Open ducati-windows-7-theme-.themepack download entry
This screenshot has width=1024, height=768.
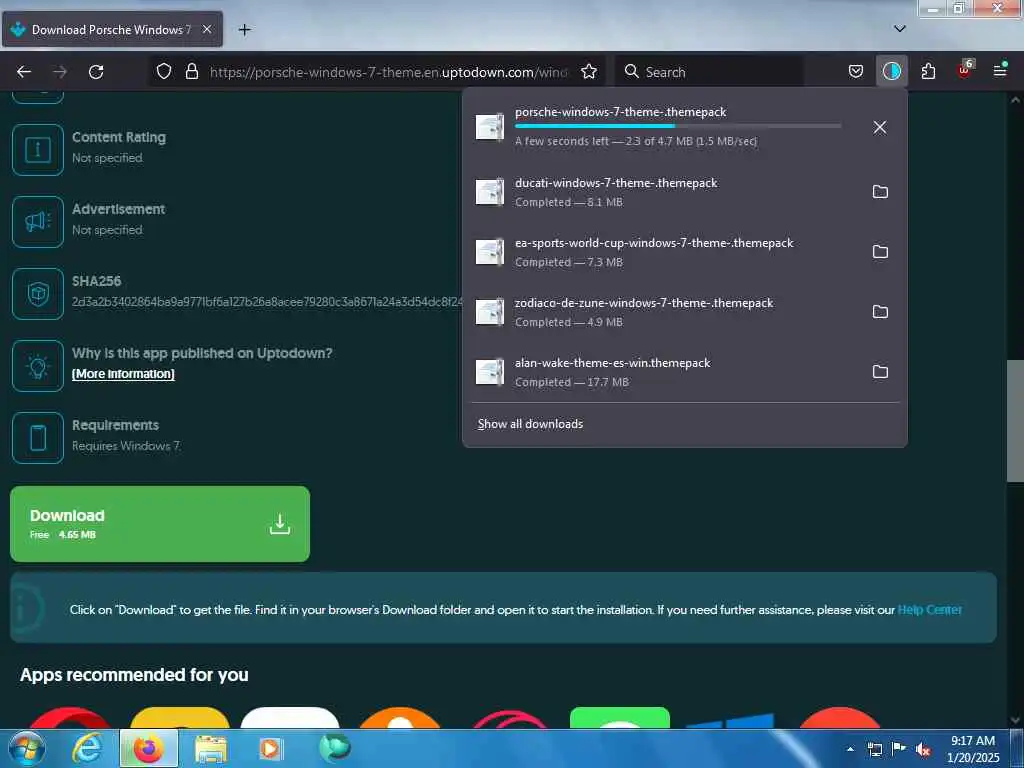(663, 192)
